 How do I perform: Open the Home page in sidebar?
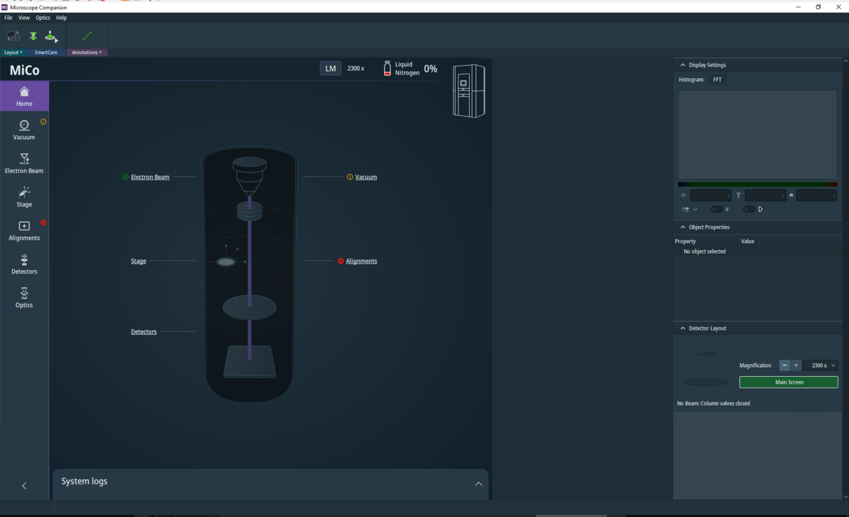pyautogui.click(x=24, y=96)
